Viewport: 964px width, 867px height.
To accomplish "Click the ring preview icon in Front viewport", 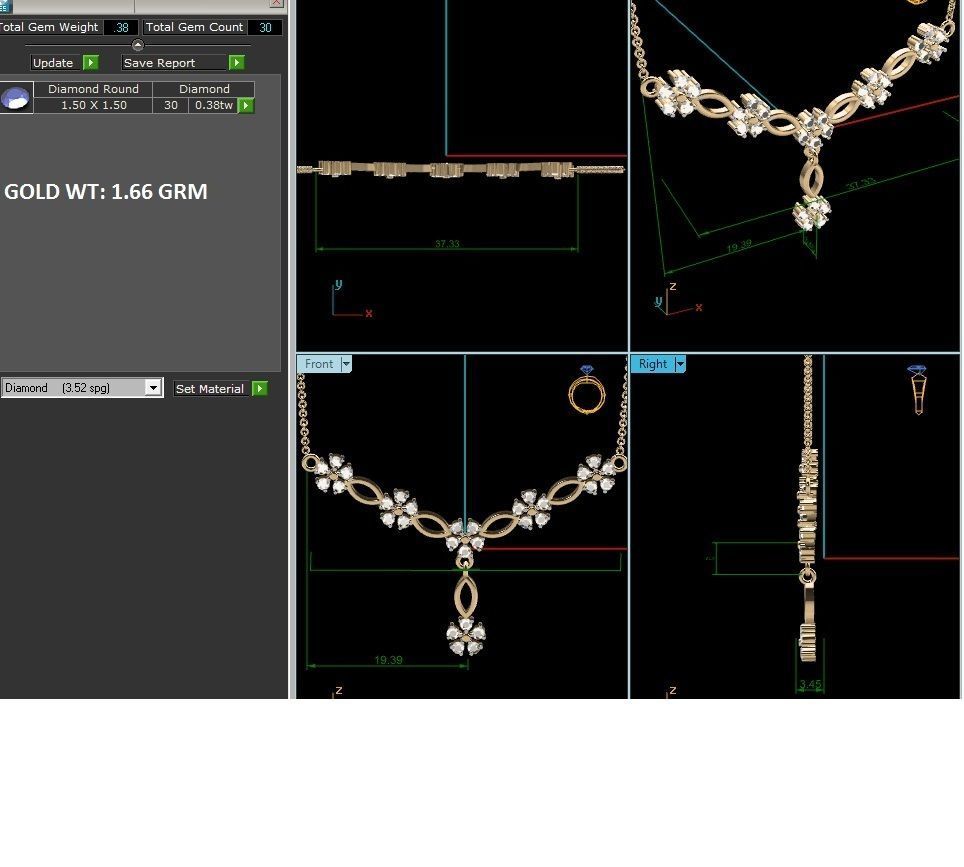I will (587, 395).
